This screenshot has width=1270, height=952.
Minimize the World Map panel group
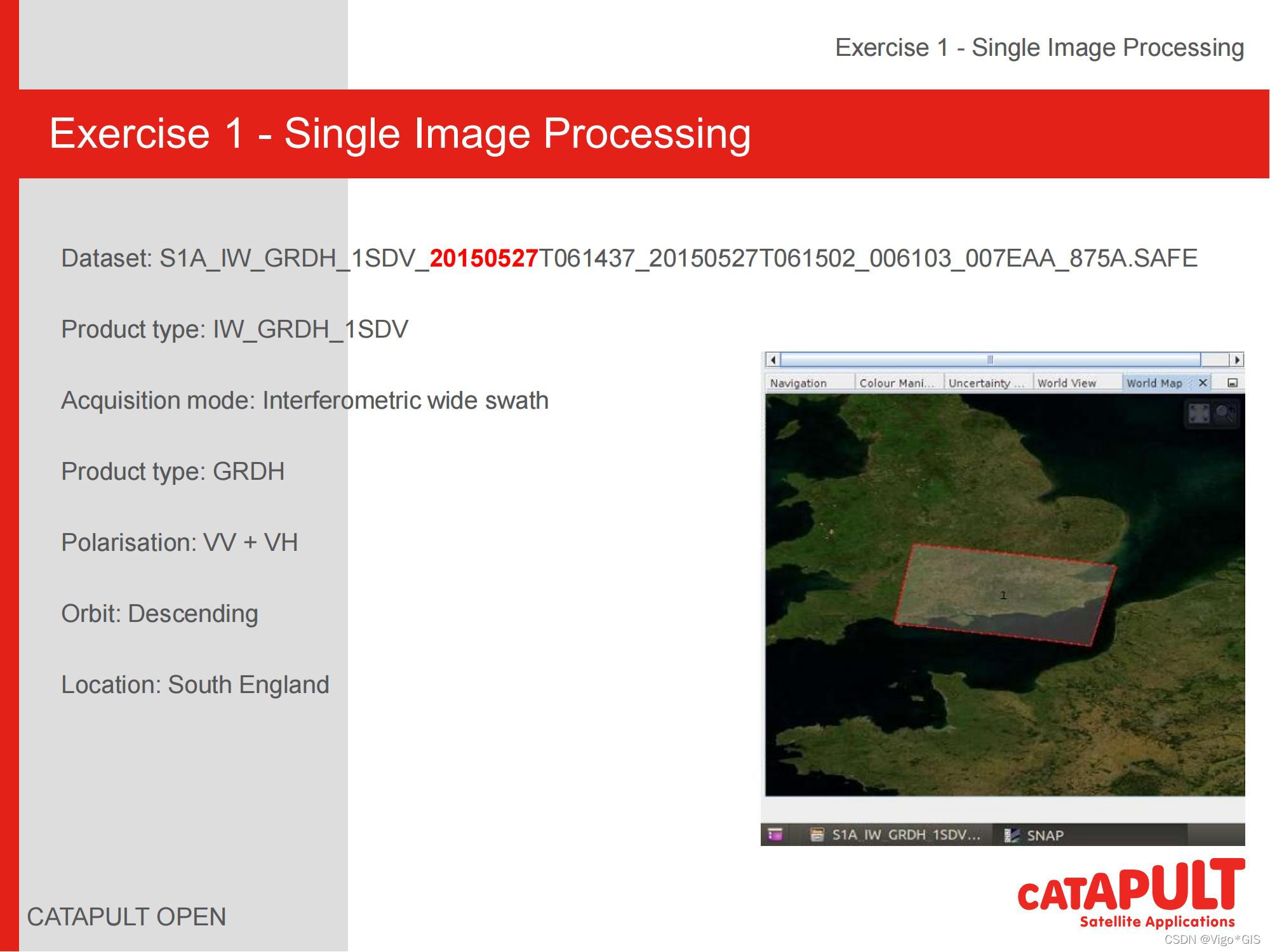click(x=1233, y=383)
